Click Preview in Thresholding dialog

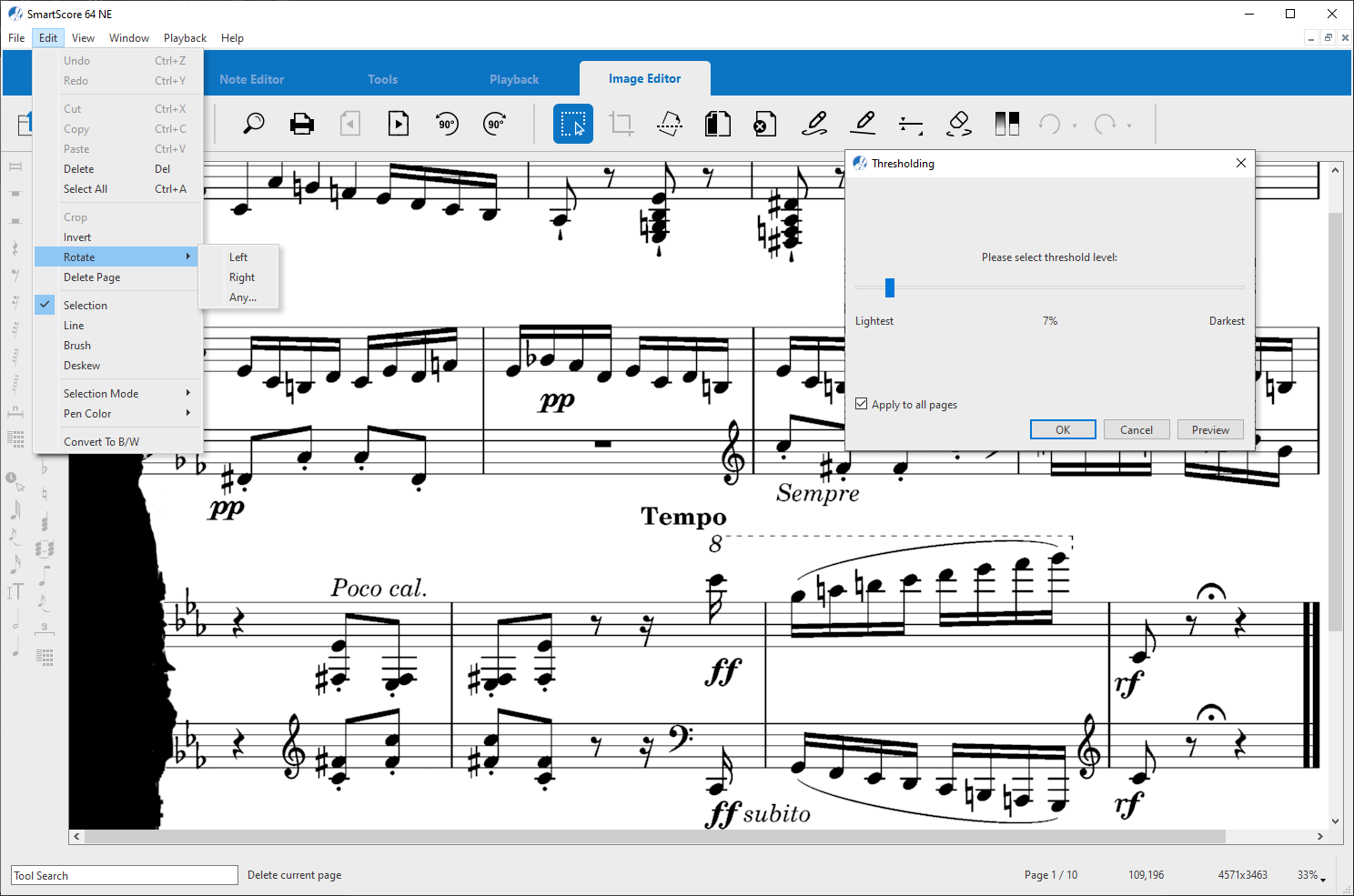click(1210, 430)
